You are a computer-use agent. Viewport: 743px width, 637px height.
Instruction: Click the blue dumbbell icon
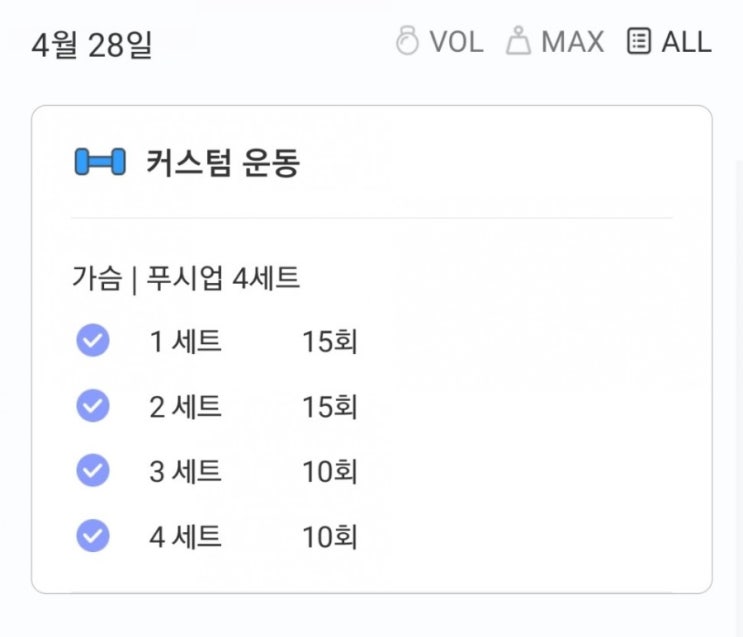[x=100, y=162]
